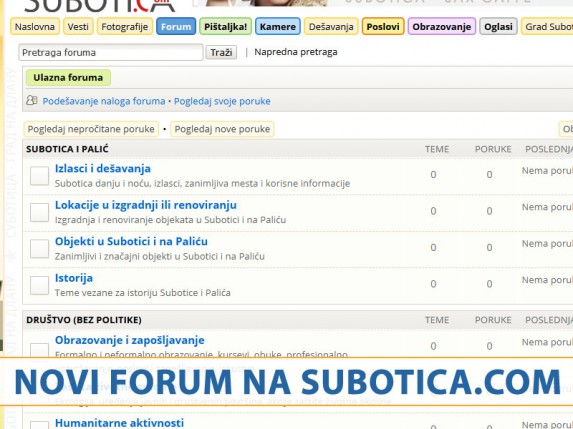Click Pogledaj nove poruke button

[222, 129]
